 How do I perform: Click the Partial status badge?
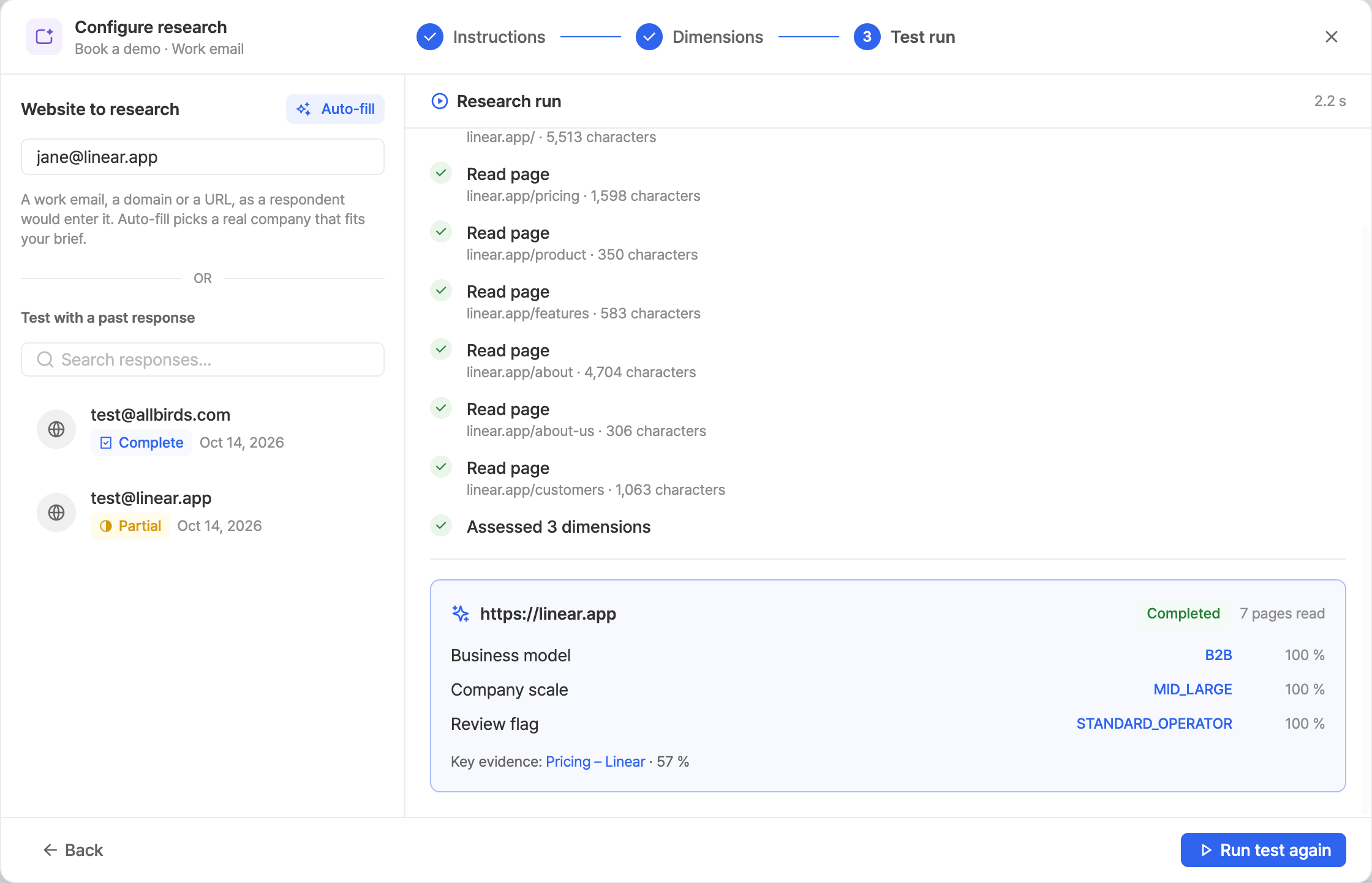point(130,526)
